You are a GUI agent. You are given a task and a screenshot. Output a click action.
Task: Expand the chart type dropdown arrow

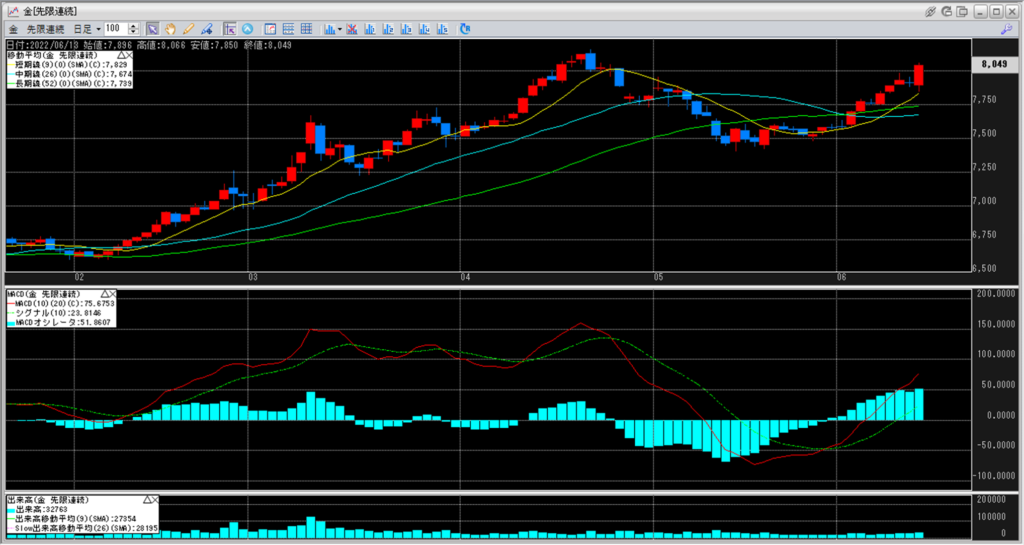coord(341,29)
